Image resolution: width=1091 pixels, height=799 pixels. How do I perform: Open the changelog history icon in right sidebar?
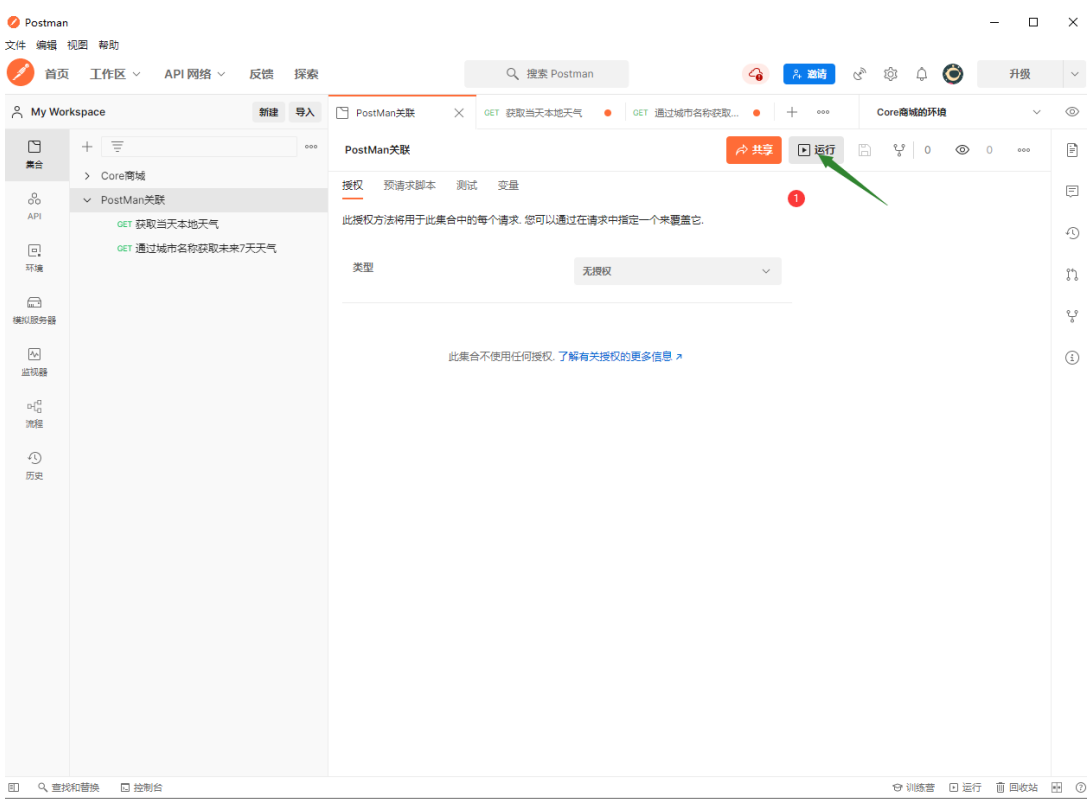coord(1072,233)
